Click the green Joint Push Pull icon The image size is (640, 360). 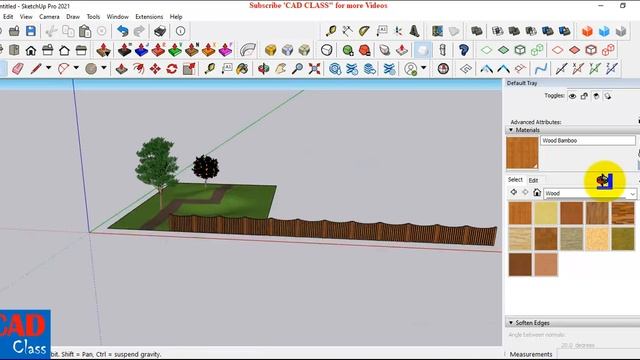point(175,50)
